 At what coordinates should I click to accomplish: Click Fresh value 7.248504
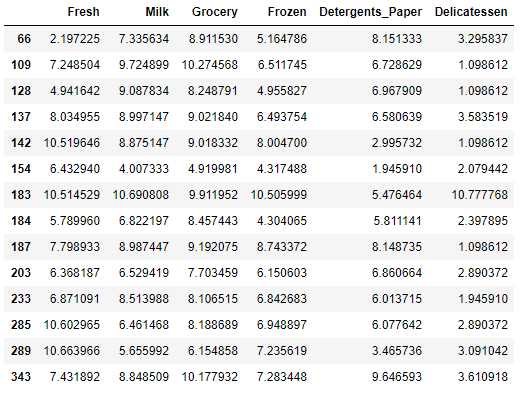(x=75, y=65)
